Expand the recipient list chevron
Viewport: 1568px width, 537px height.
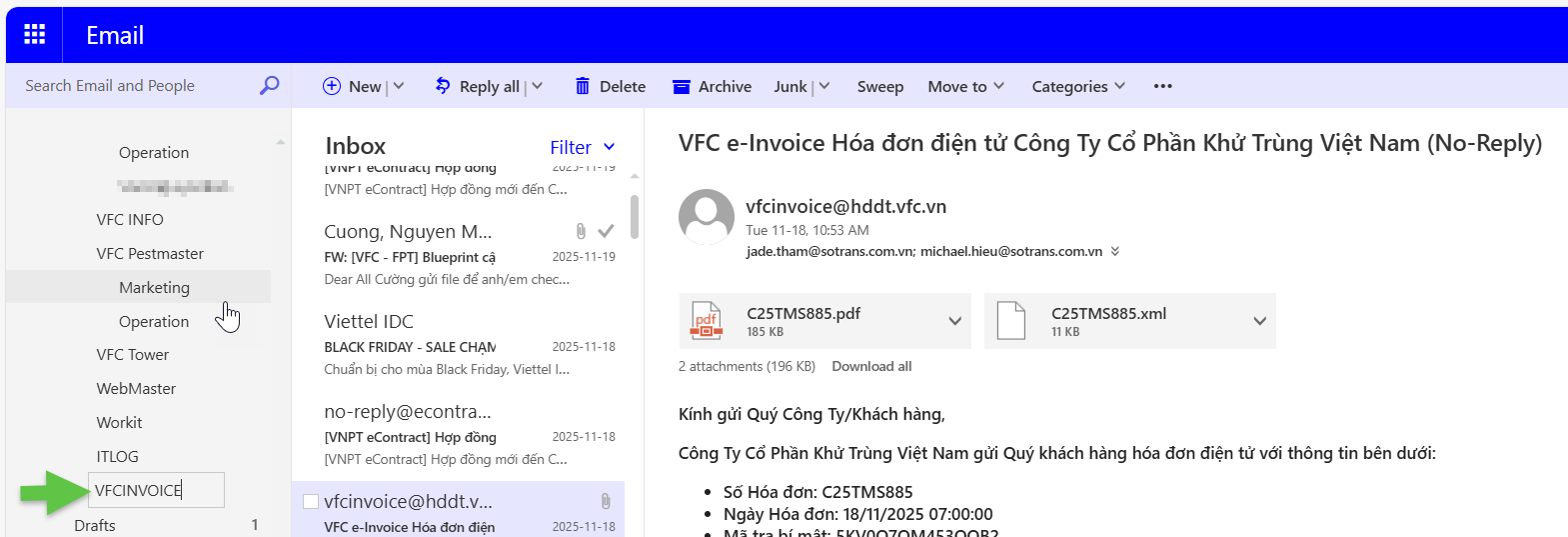pyautogui.click(x=1115, y=251)
